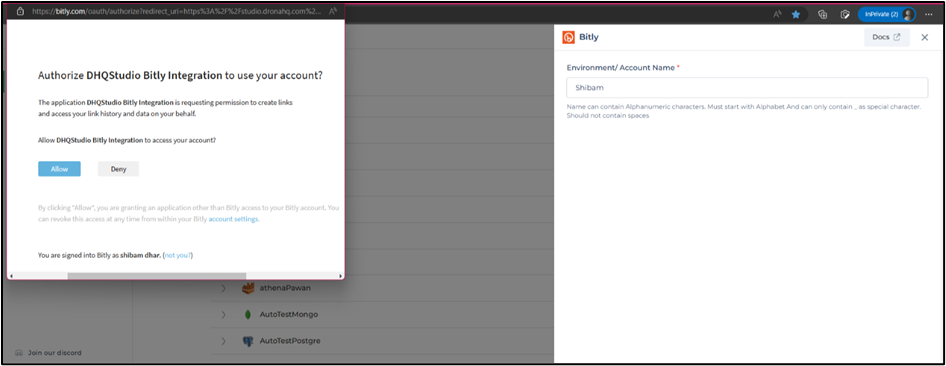Expand the AutoTestMongo connector row
This screenshot has height=366, width=946.
click(x=223, y=315)
